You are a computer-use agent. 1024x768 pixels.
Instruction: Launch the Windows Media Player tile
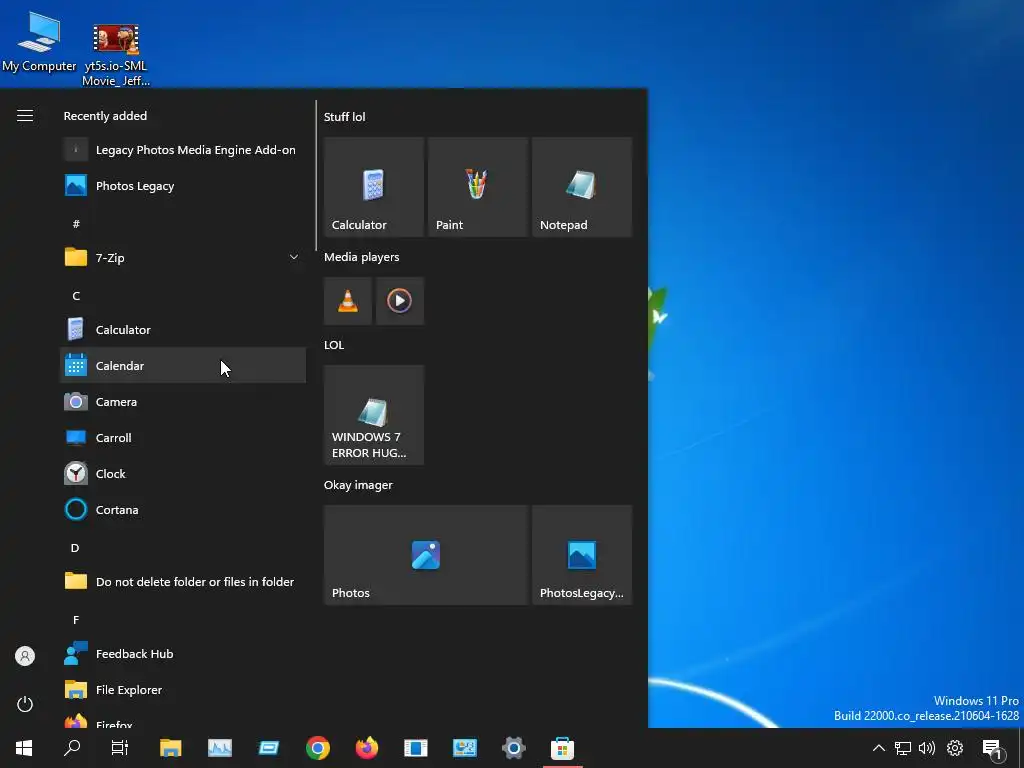pyautogui.click(x=400, y=301)
